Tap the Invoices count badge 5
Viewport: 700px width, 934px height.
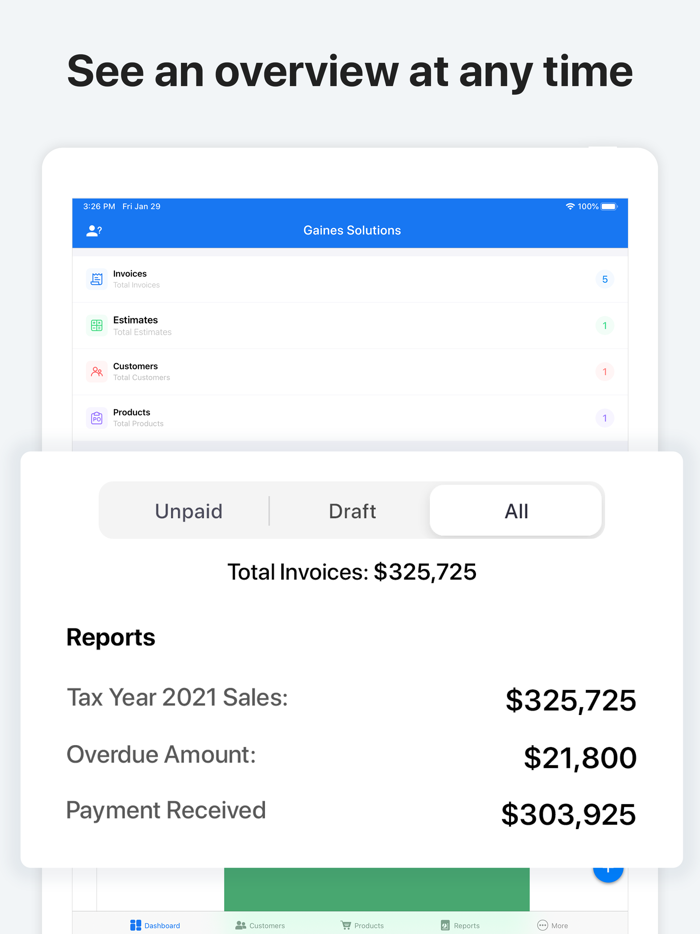tap(605, 279)
